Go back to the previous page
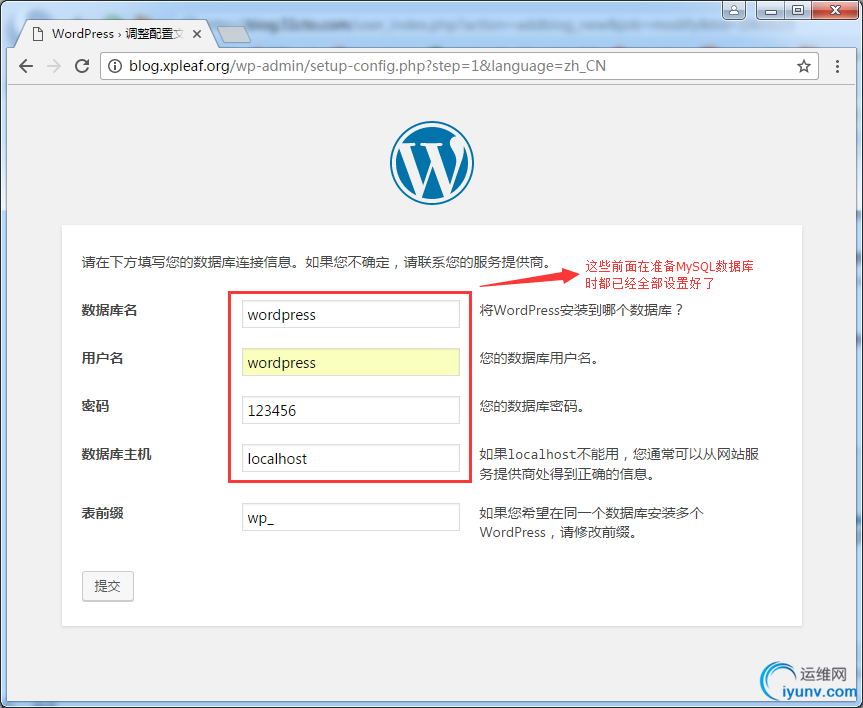The width and height of the screenshot is (863, 708). click(26, 67)
